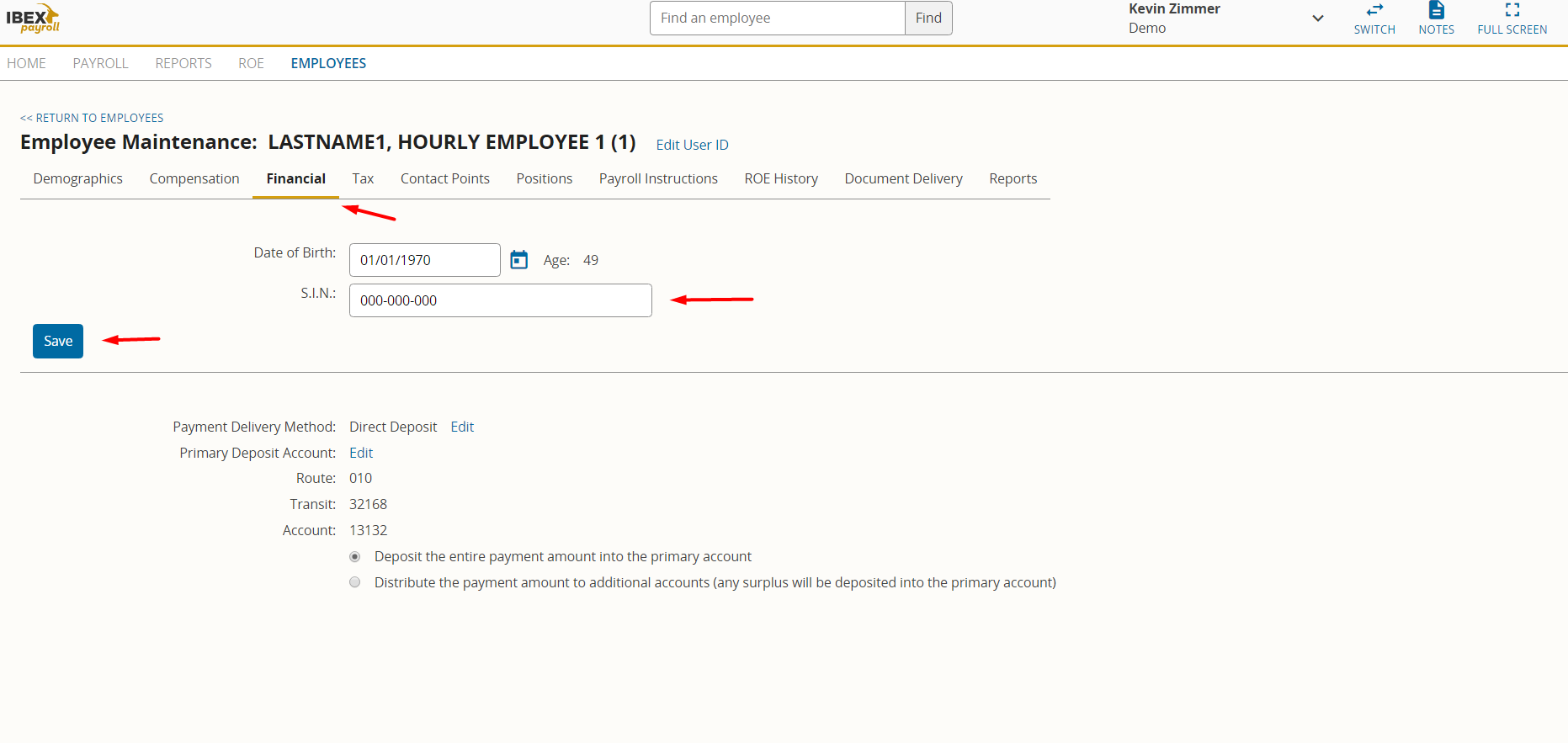Open the Switch account icon

[1374, 10]
